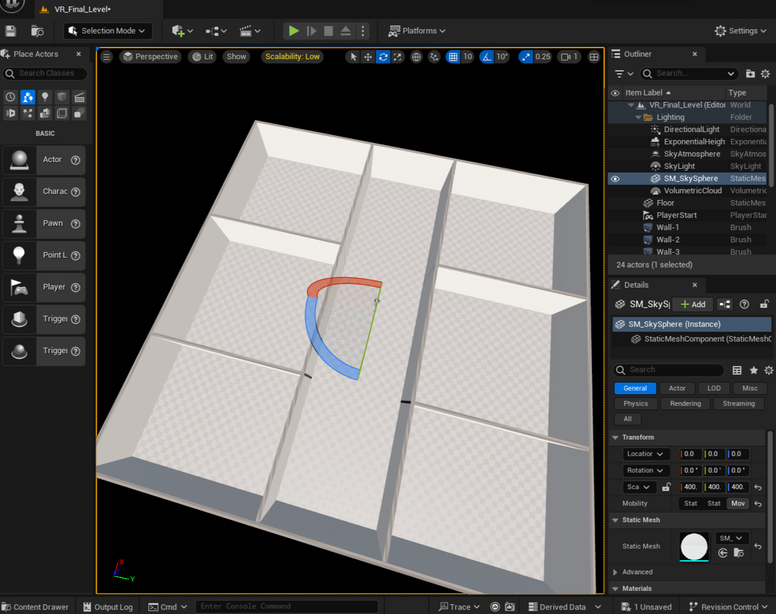The image size is (776, 614).
Task: Select the Pawn item in Place Actors
Action: pyautogui.click(x=44, y=223)
